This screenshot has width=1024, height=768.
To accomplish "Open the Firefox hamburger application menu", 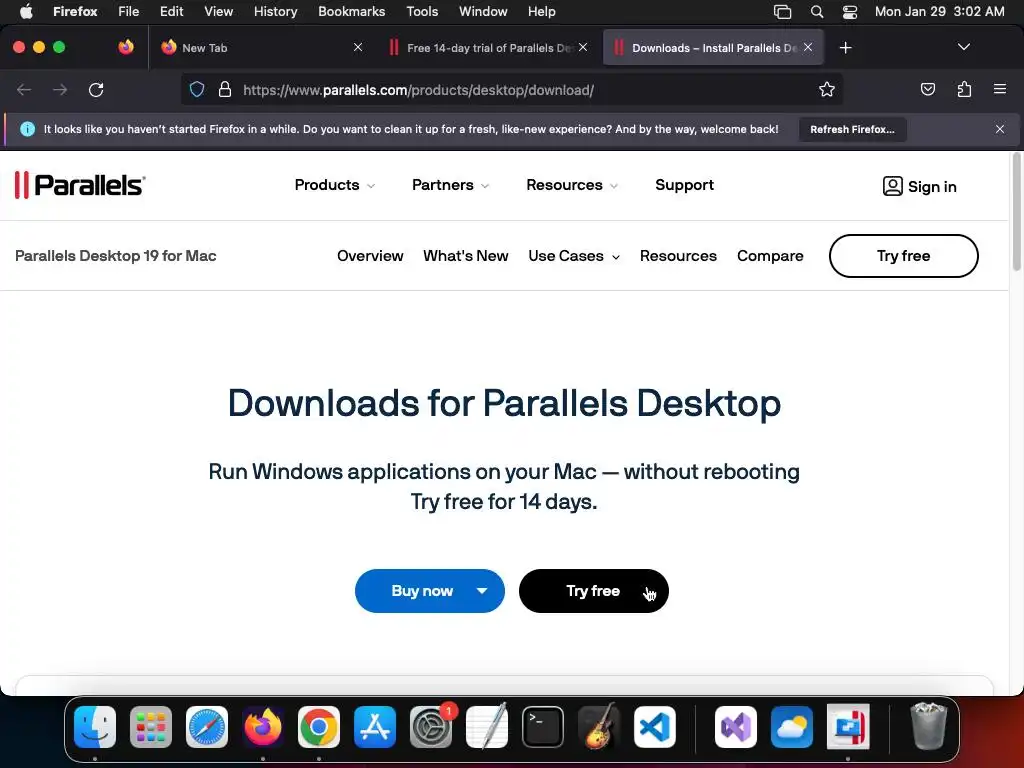I will pos(1000,89).
